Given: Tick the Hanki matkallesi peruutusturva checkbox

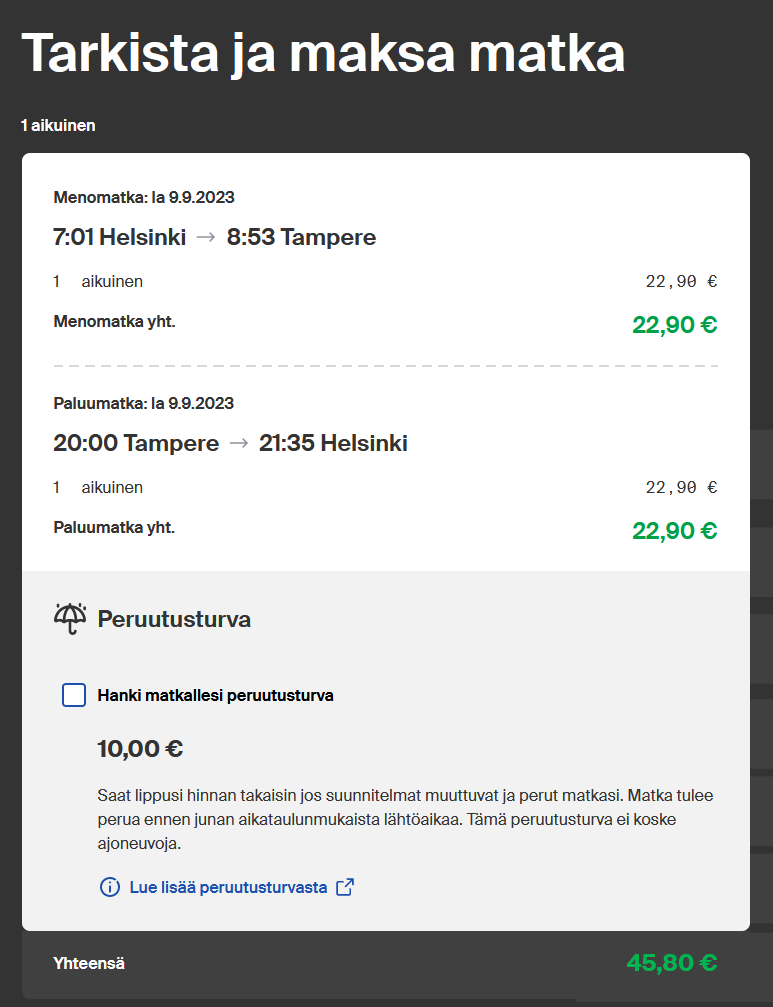Looking at the screenshot, I should (x=74, y=695).
